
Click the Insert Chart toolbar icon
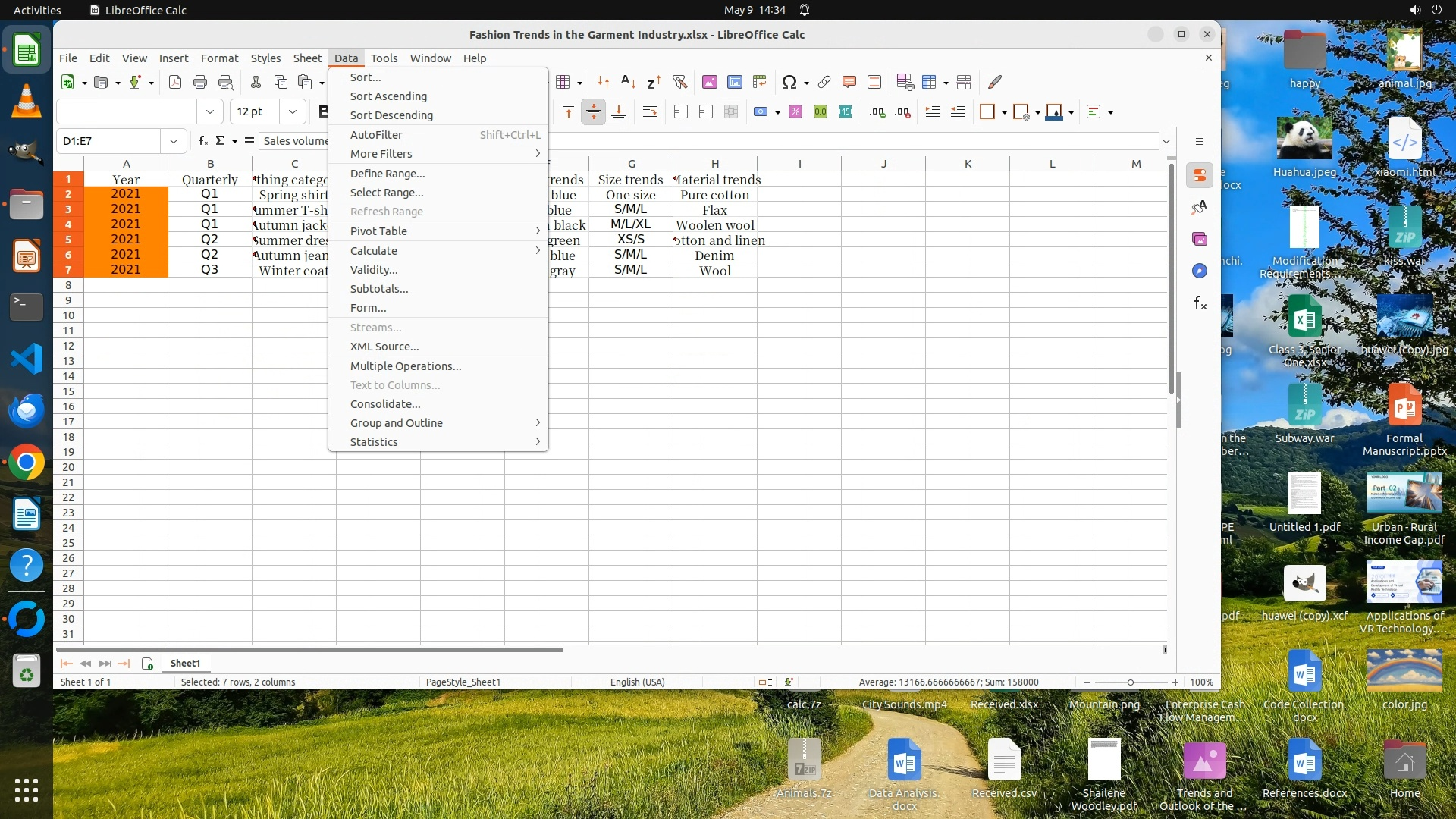click(x=734, y=82)
